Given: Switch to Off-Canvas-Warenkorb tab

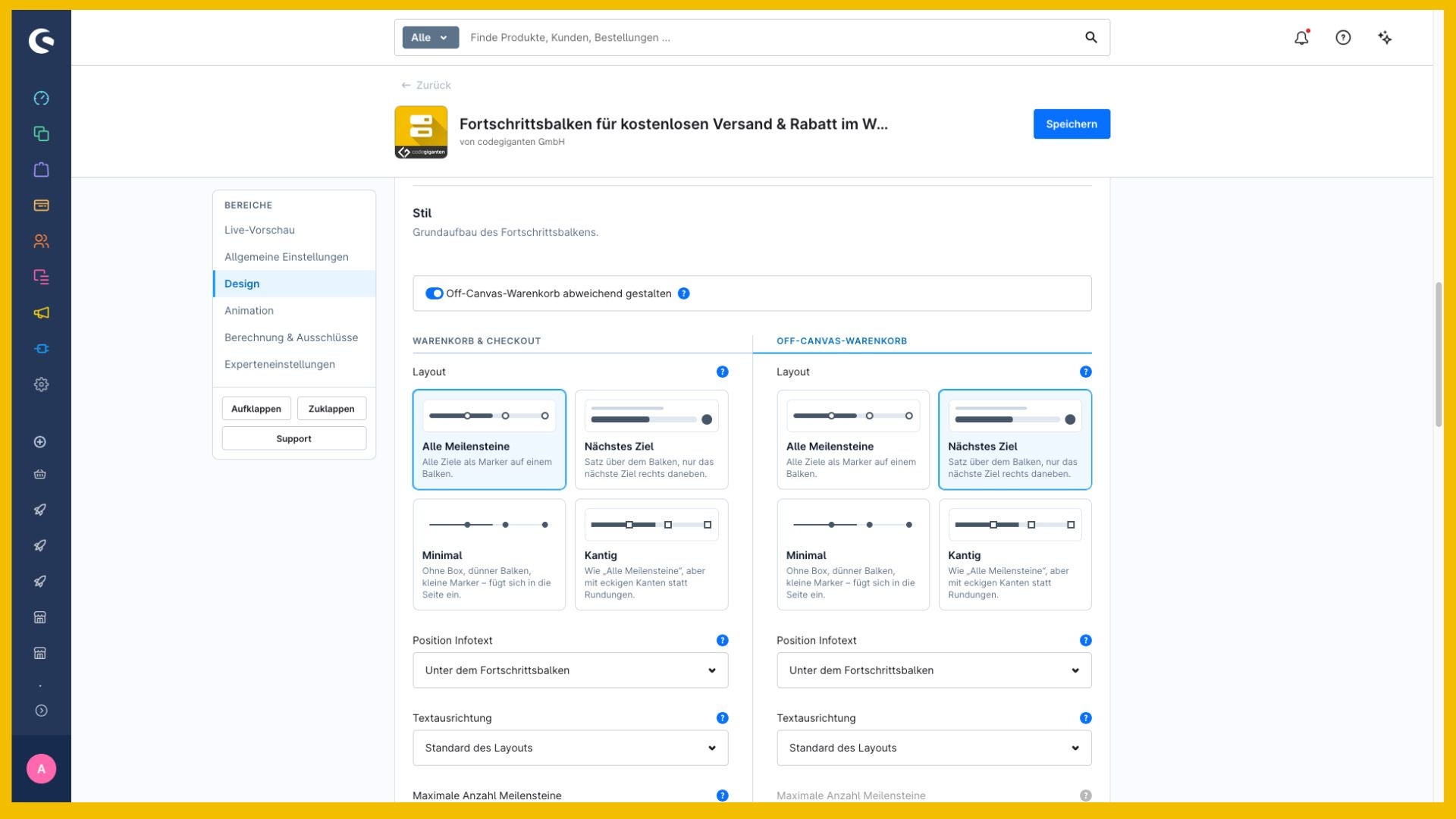Looking at the screenshot, I should pyautogui.click(x=842, y=341).
